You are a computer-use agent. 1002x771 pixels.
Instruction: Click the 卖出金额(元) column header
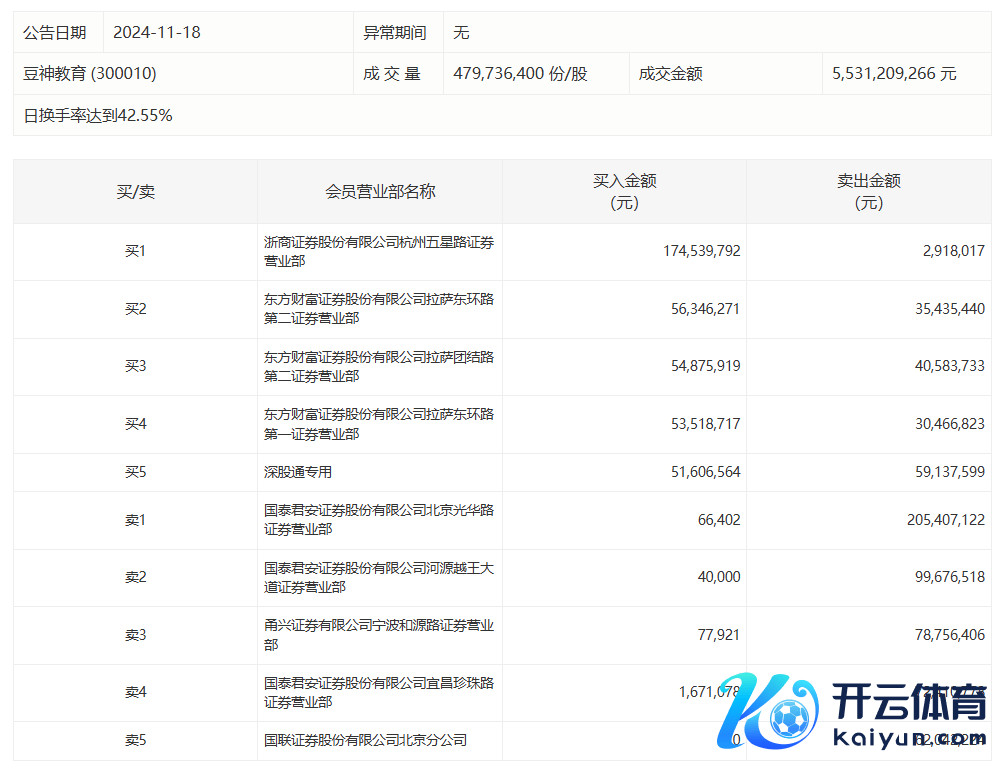tap(868, 192)
